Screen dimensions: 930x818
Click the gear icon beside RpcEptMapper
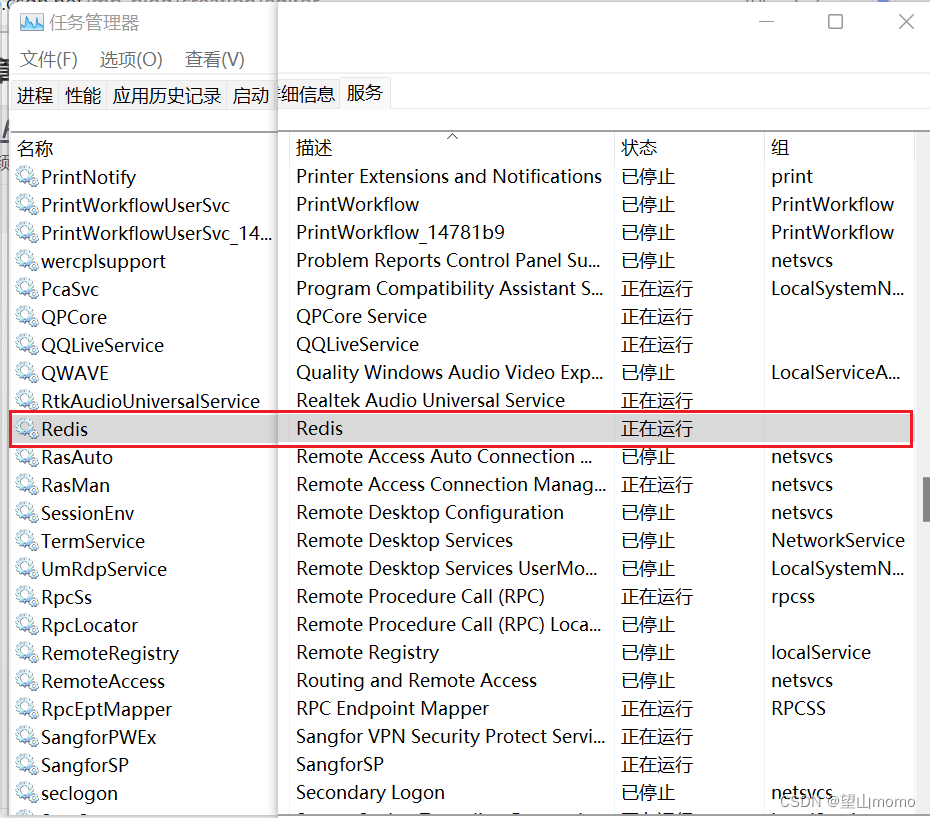tap(27, 708)
